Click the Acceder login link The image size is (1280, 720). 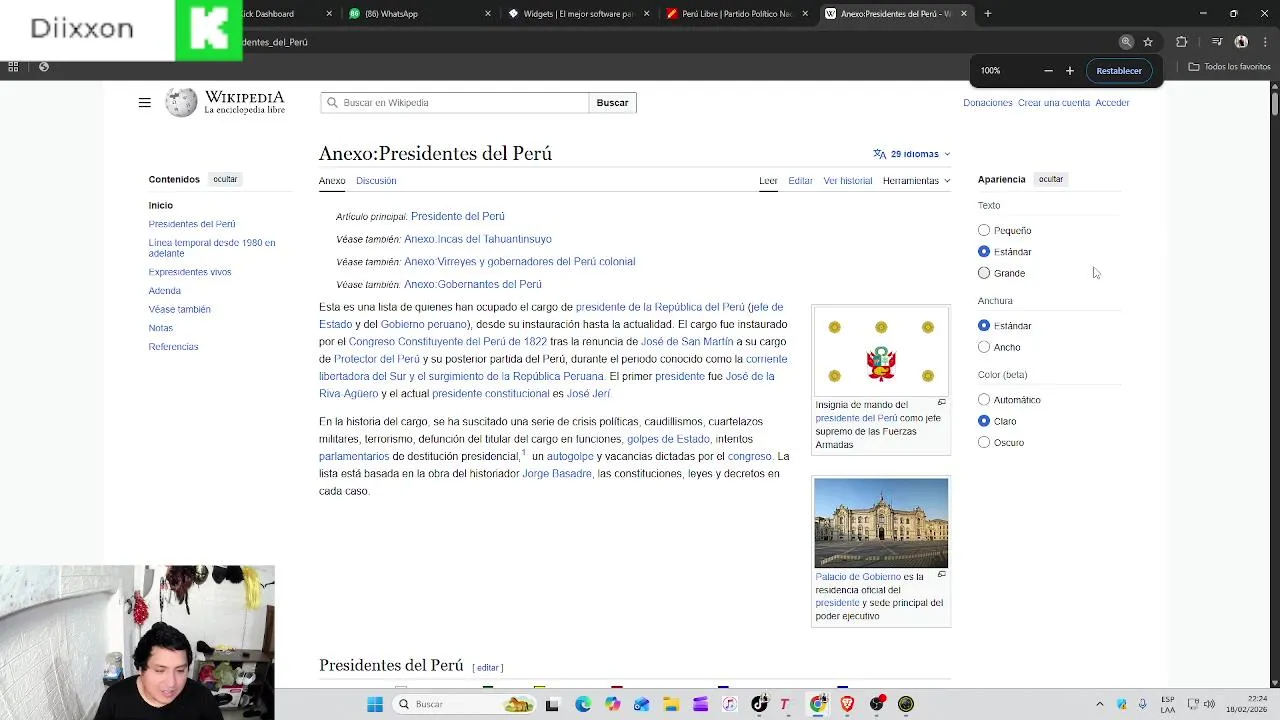click(1112, 103)
